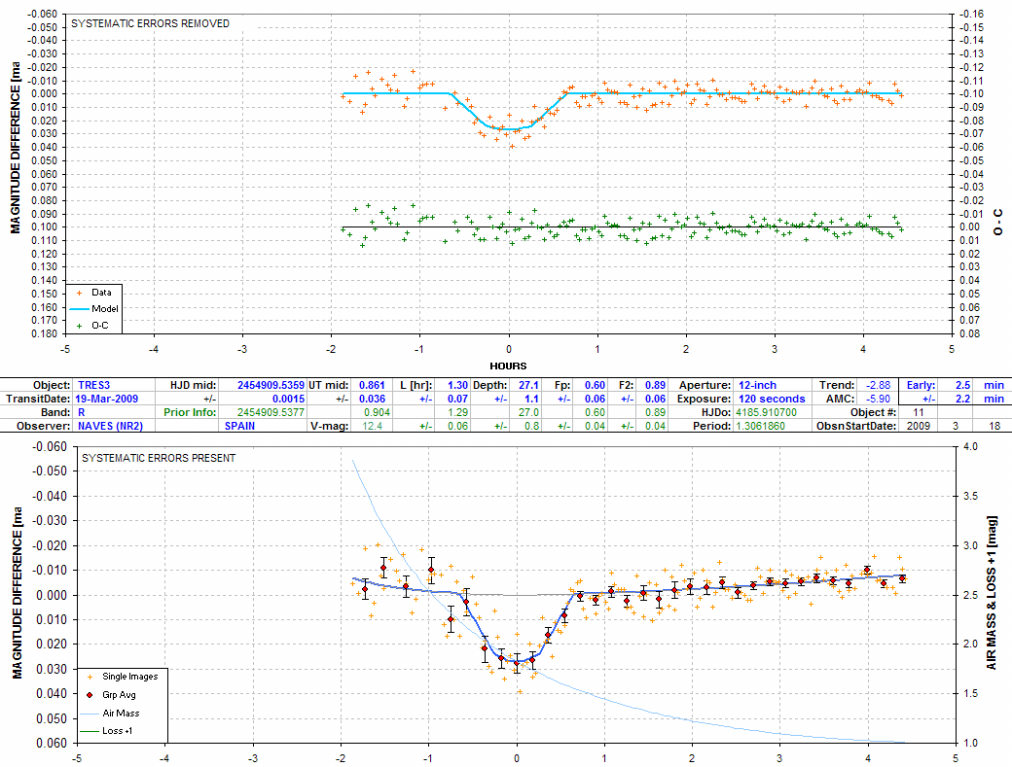Screen dimensions: 1012x767
Task: Select the F2 value in Object row
Action: tap(655, 385)
